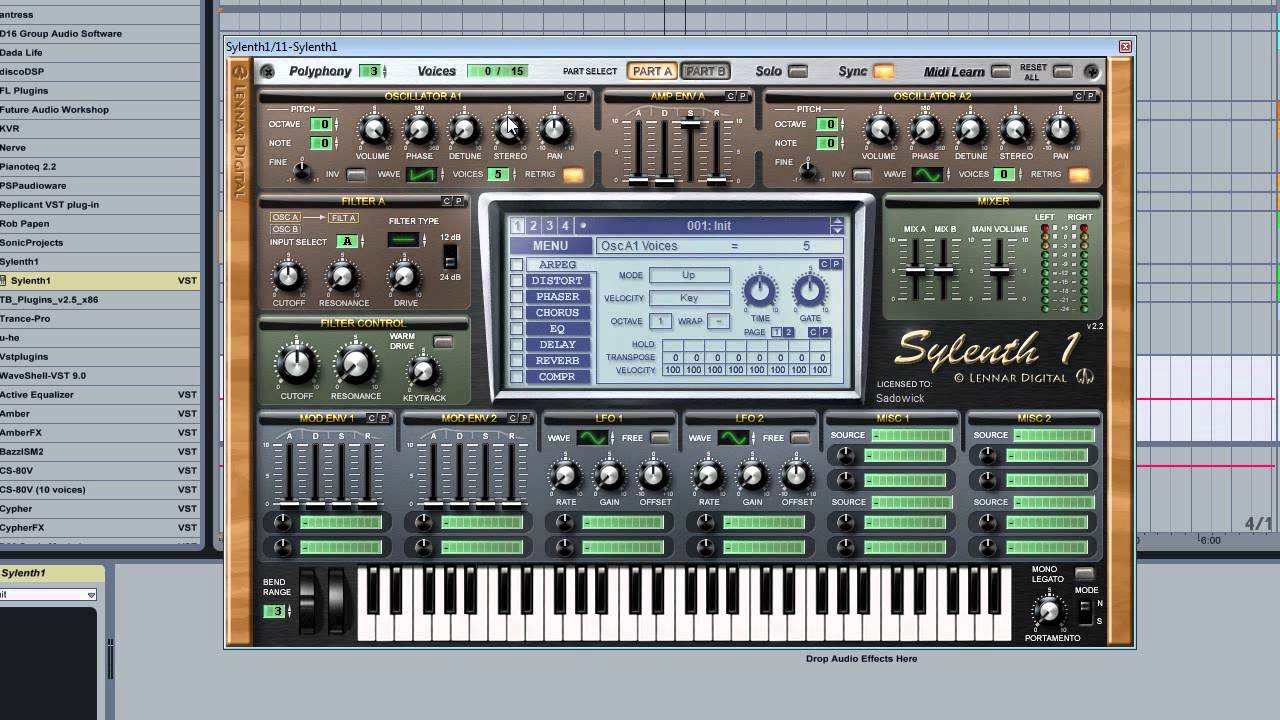Image resolution: width=1280 pixels, height=720 pixels.
Task: Click Oscillator A2 Detune knob
Action: tap(970, 130)
